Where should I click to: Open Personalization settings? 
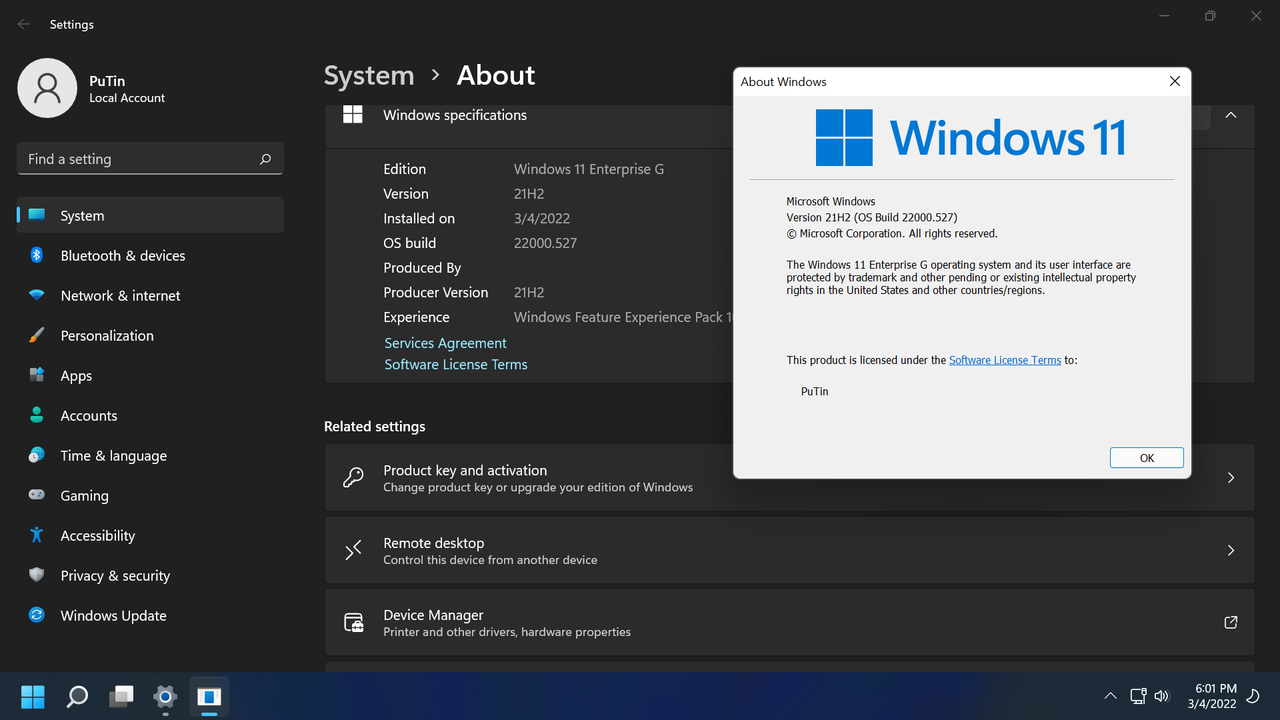point(150,335)
